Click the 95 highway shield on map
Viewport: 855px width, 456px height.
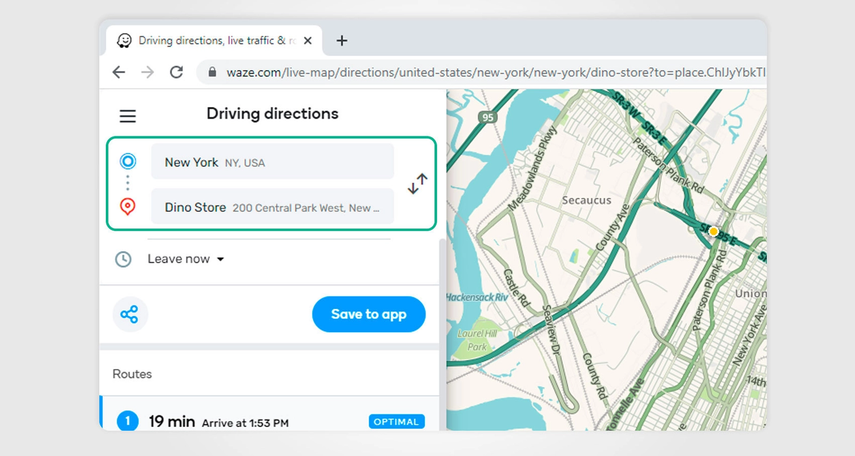pos(487,117)
